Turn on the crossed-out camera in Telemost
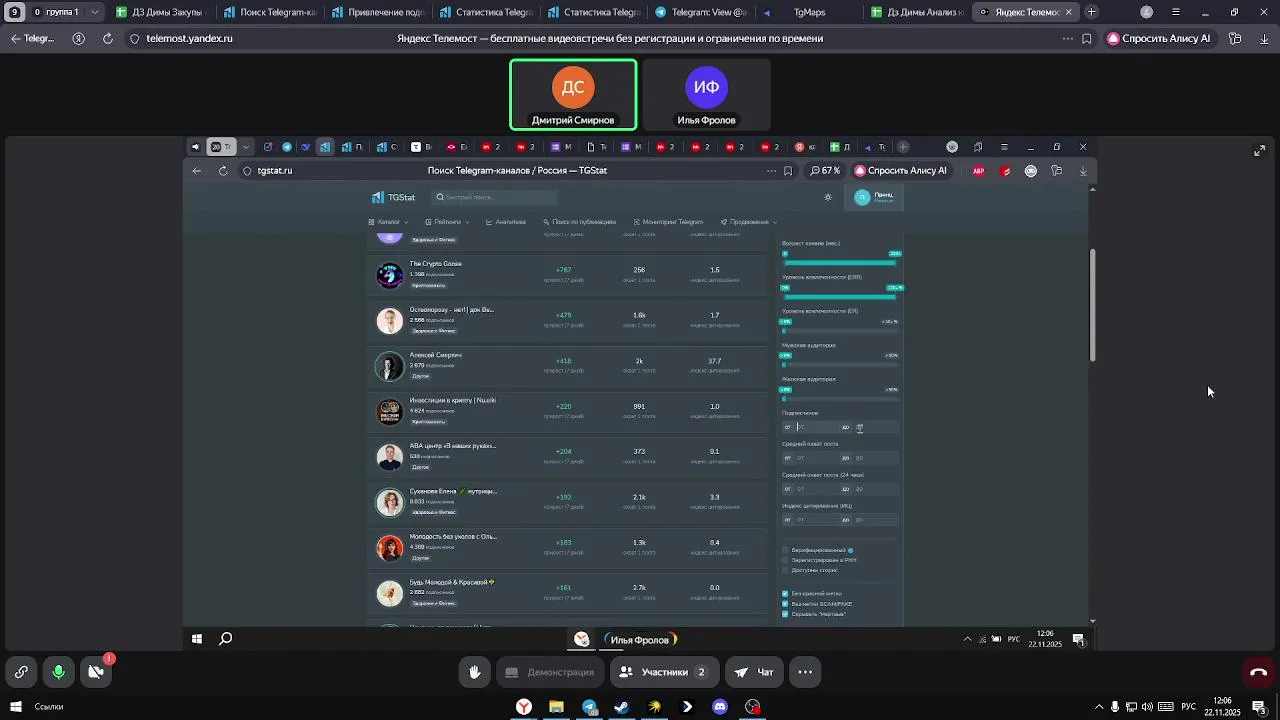 tap(96, 672)
